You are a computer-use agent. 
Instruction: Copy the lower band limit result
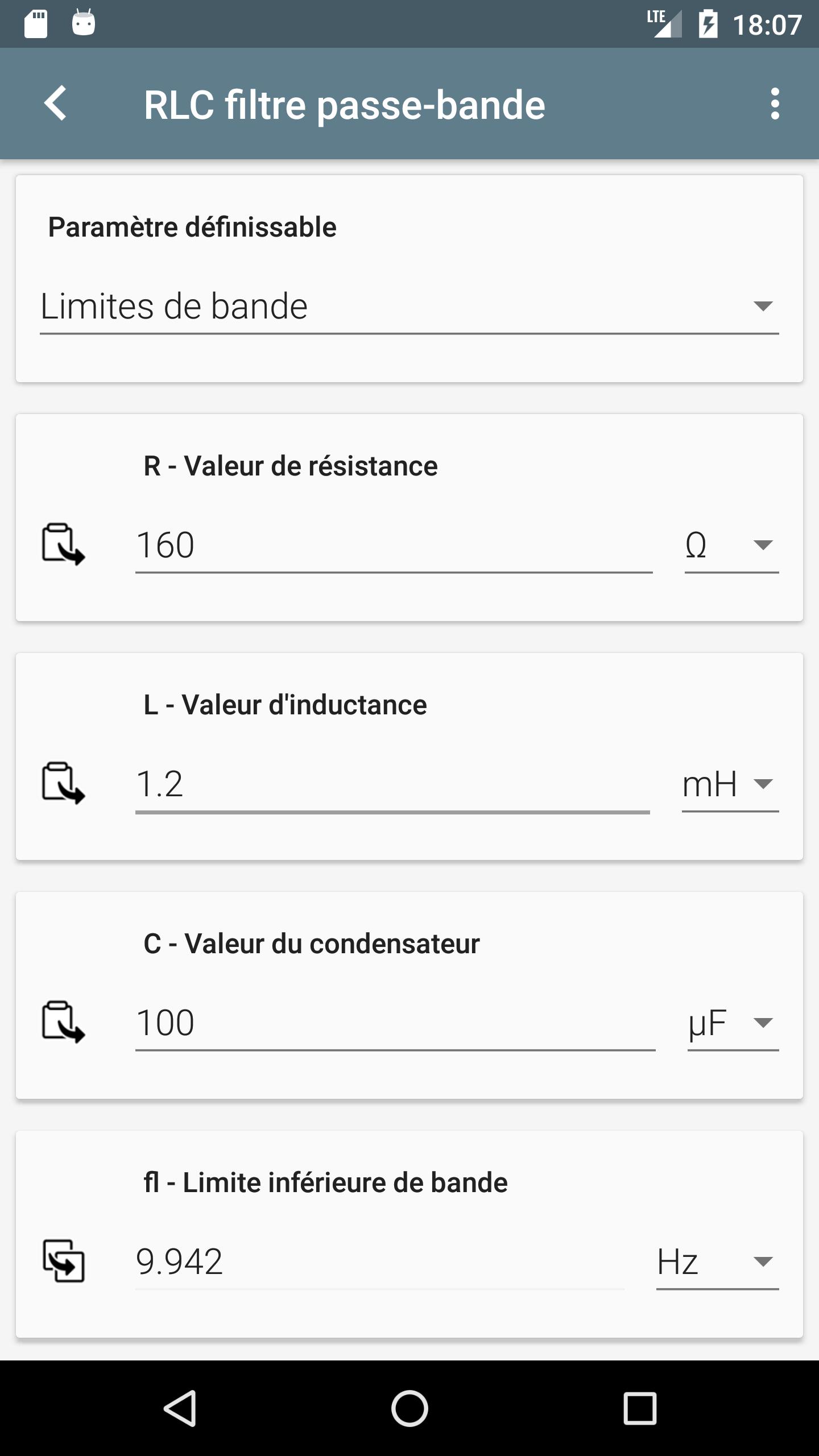[63, 1261]
